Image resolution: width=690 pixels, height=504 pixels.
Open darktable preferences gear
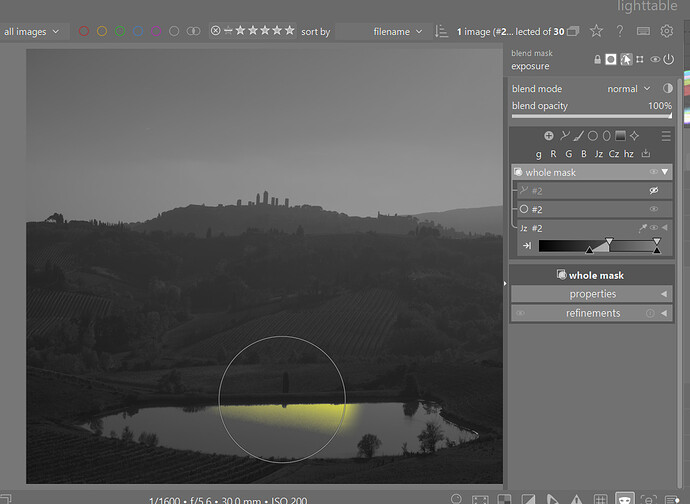pyautogui.click(x=667, y=31)
